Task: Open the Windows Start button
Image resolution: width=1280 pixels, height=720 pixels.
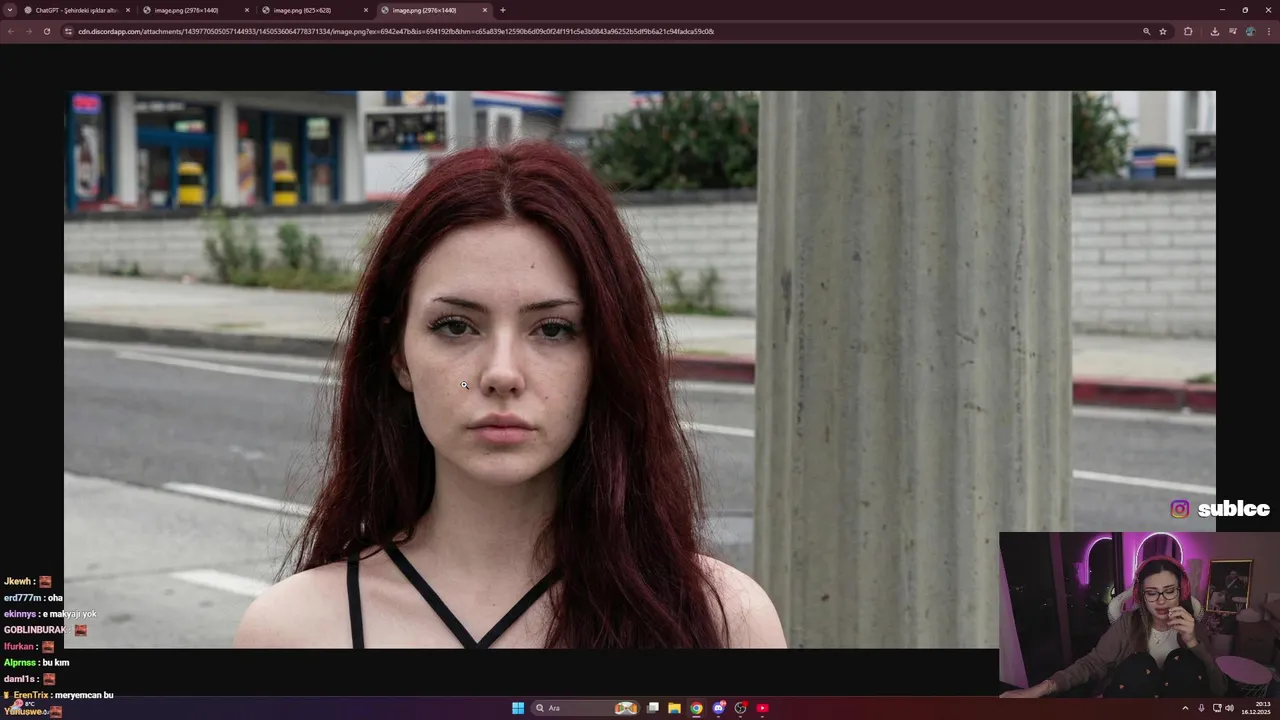Action: coord(518,708)
